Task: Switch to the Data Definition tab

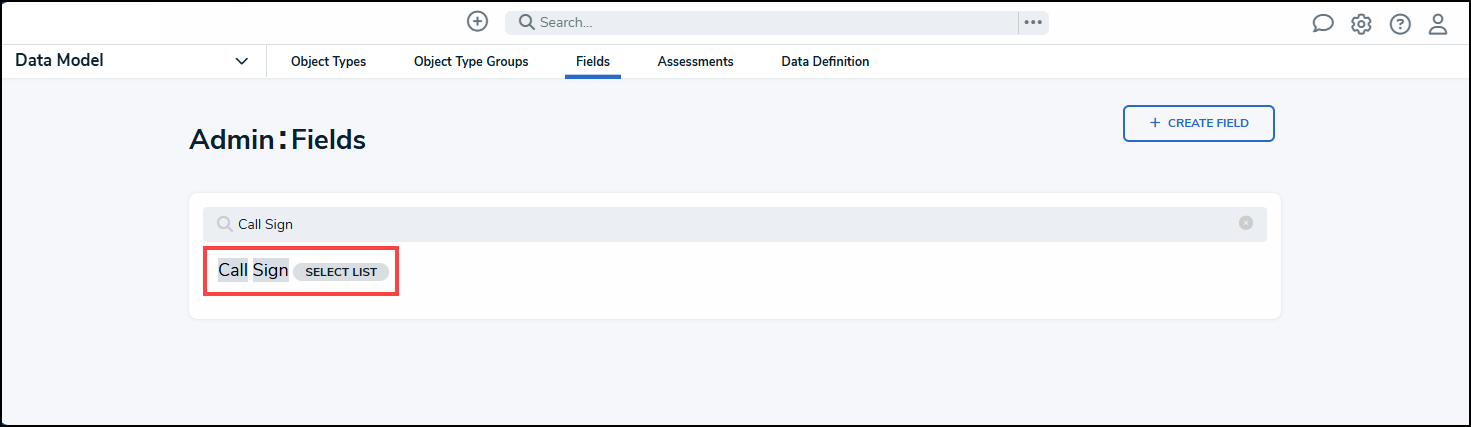Action: pyautogui.click(x=825, y=62)
